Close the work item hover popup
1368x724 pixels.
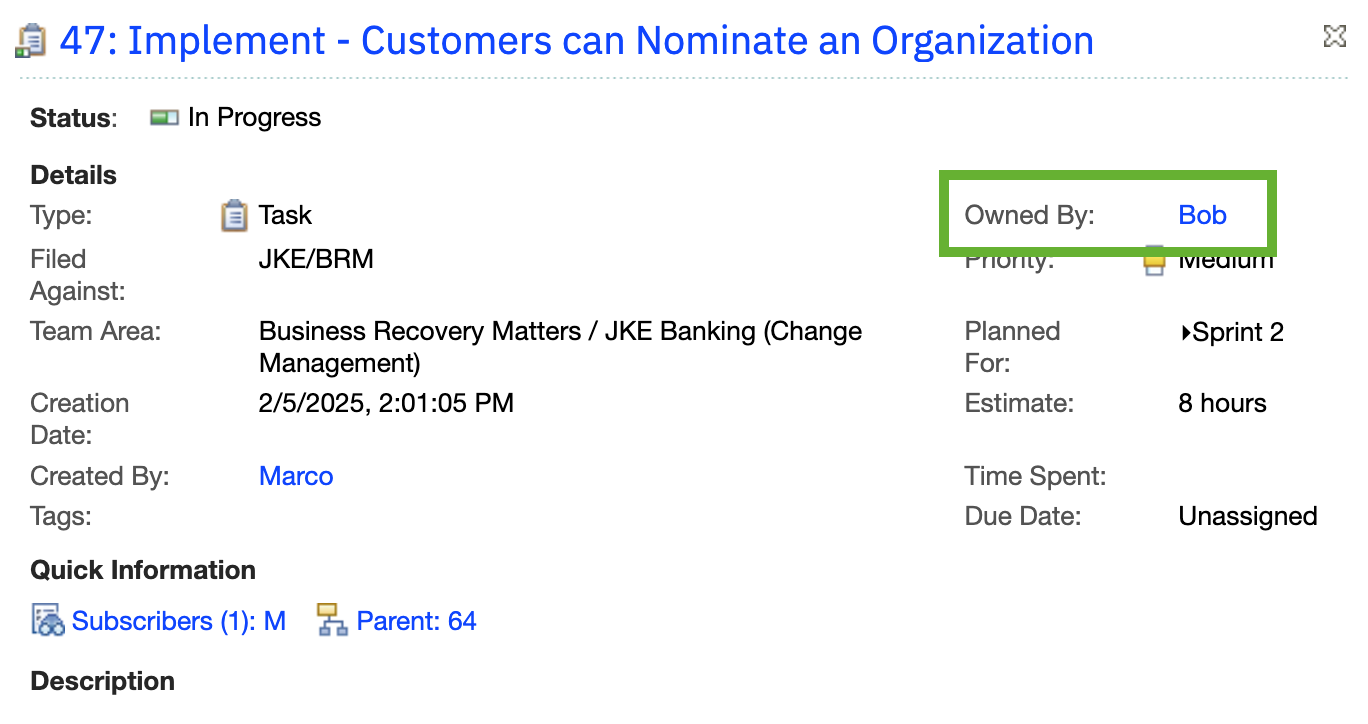pos(1334,37)
